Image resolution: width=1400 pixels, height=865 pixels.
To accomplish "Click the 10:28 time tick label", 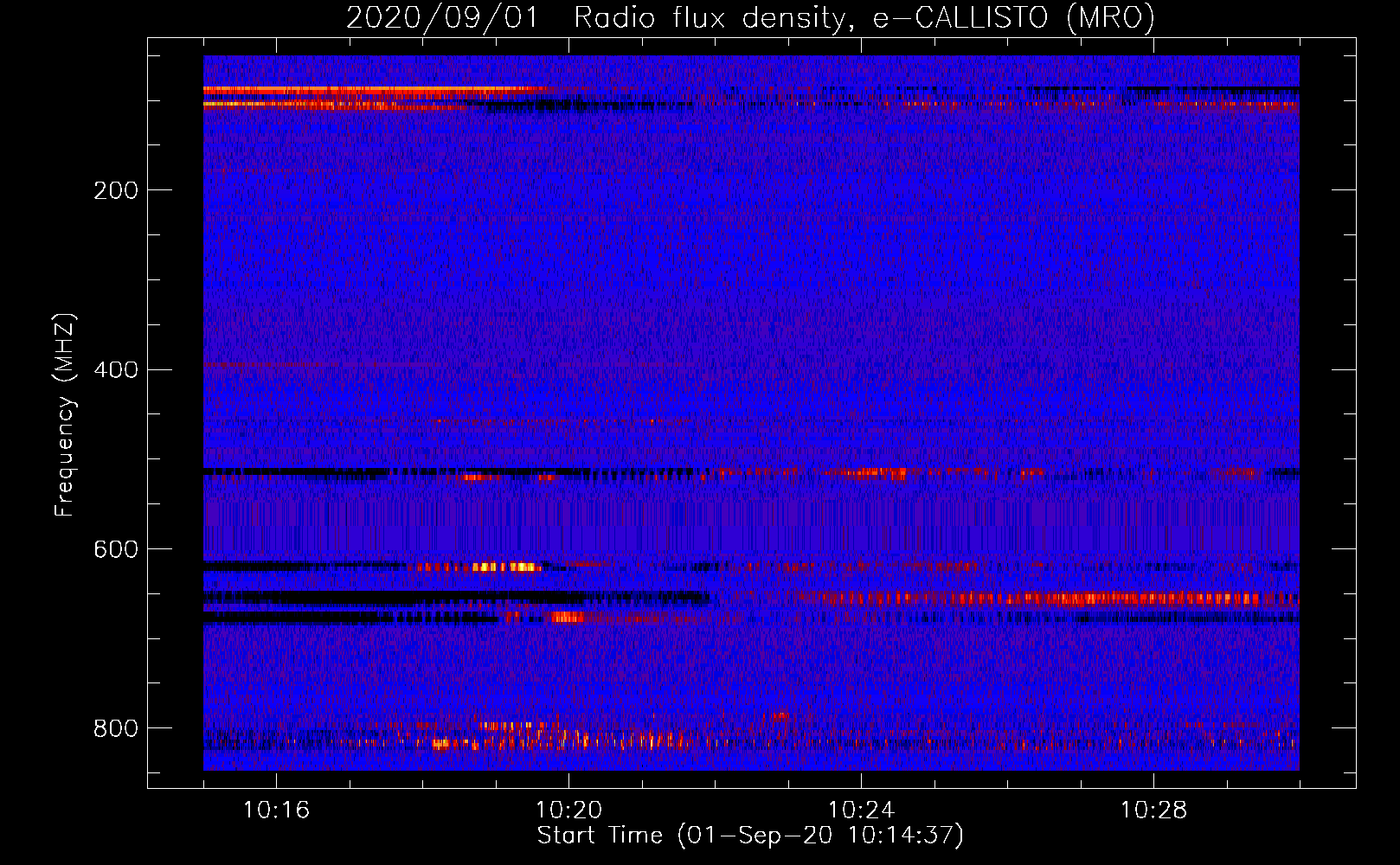I will pos(1153,811).
